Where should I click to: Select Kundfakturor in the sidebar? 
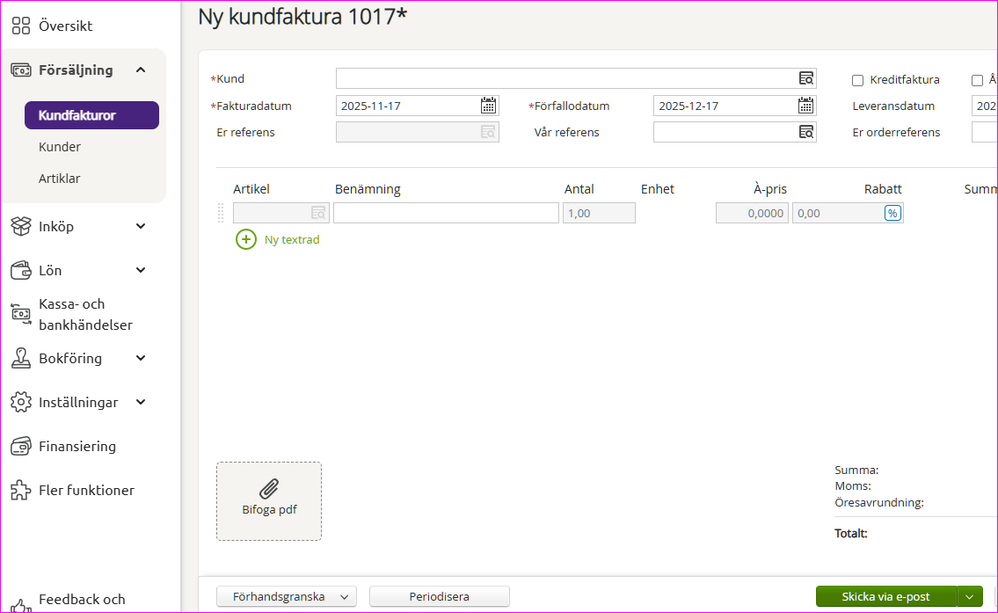(92, 115)
